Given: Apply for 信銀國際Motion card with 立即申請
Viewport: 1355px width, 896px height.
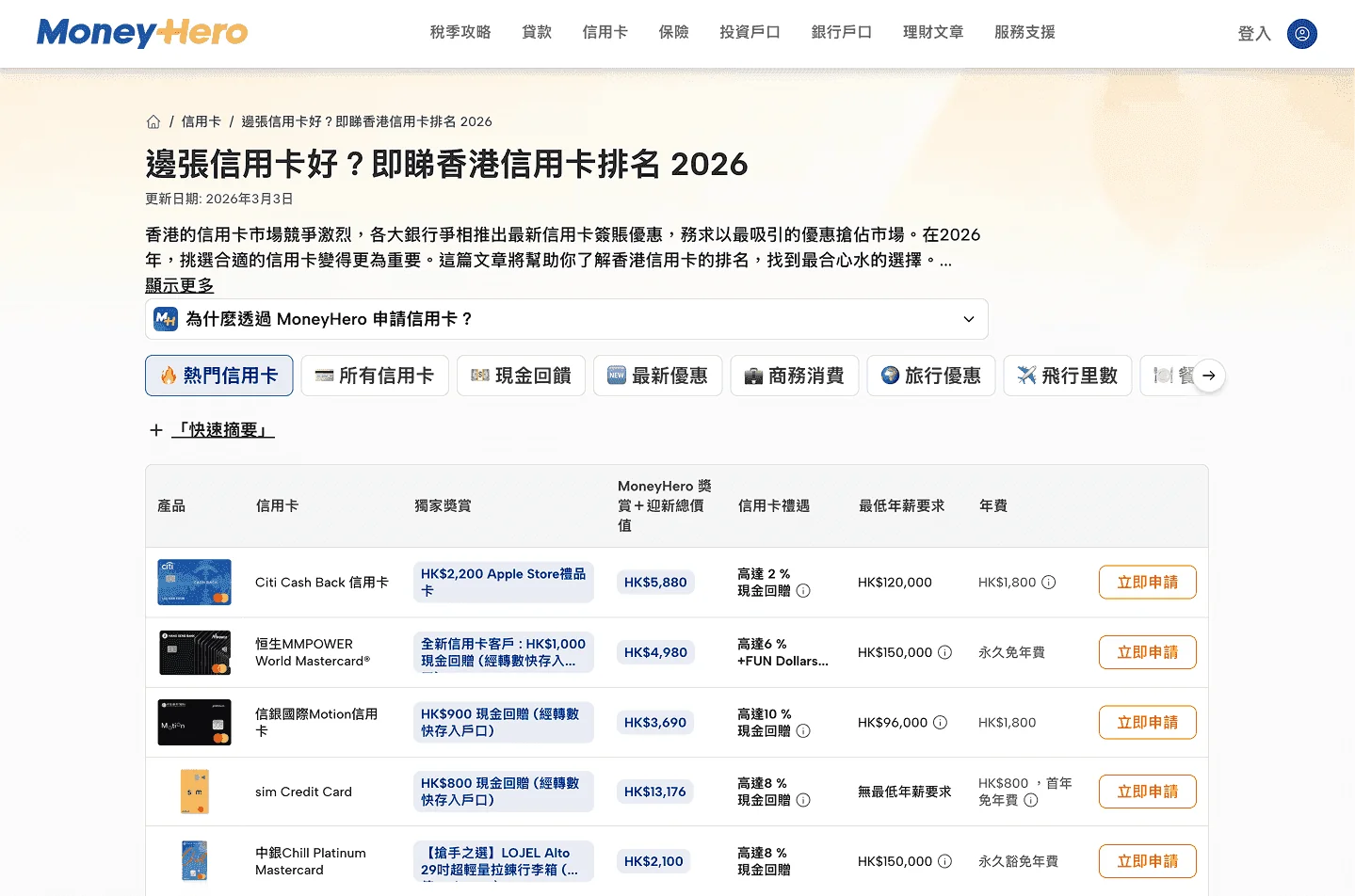Looking at the screenshot, I should 1147,723.
